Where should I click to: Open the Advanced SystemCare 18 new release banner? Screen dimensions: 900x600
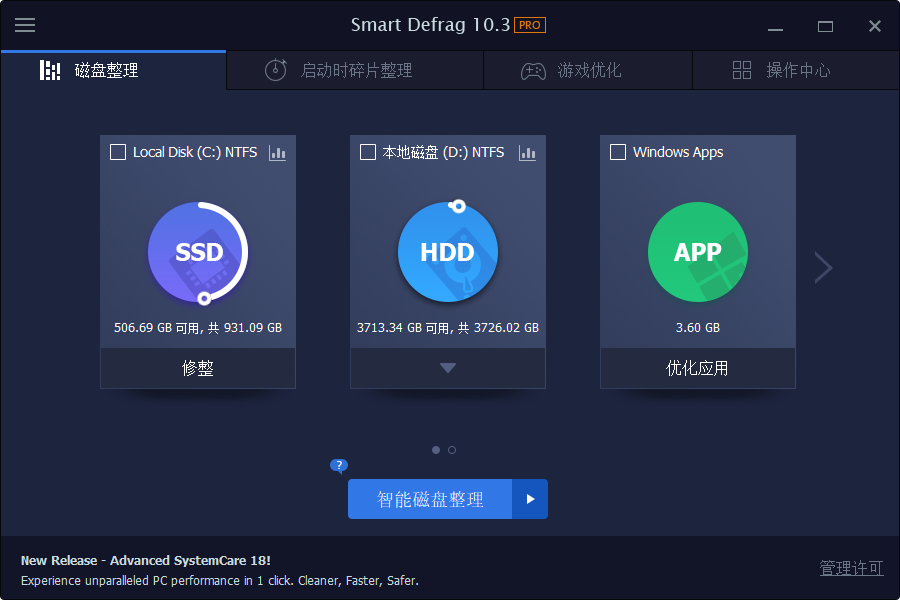pyautogui.click(x=146, y=560)
